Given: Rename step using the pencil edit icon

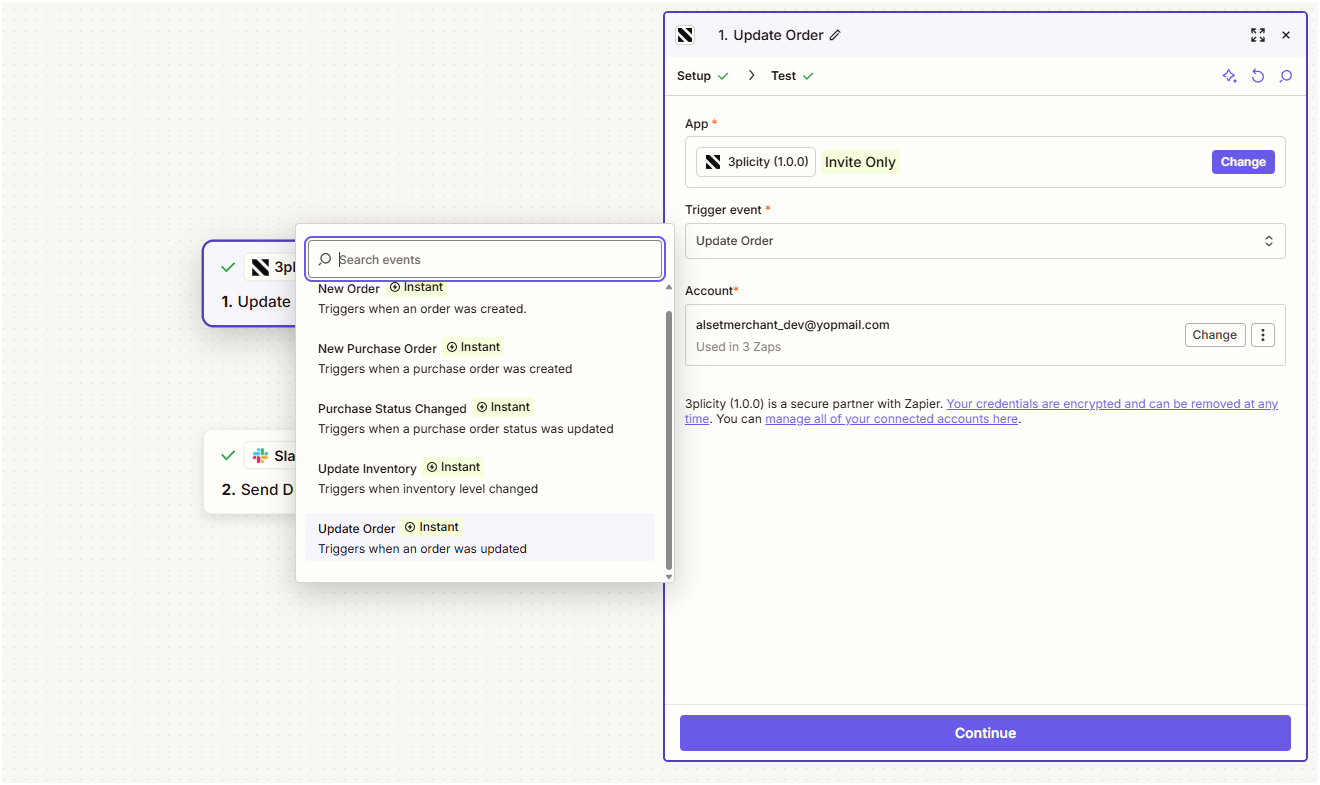Looking at the screenshot, I should coord(835,35).
